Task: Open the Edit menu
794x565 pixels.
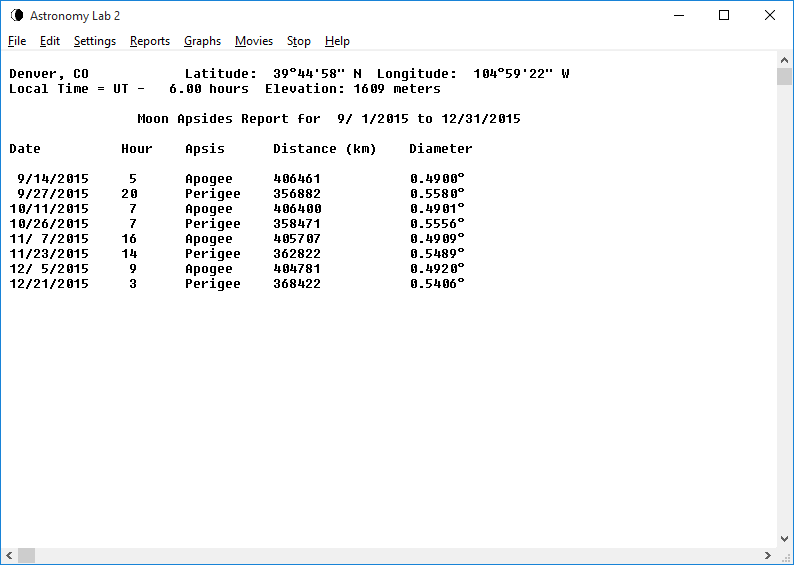Action: 50,41
